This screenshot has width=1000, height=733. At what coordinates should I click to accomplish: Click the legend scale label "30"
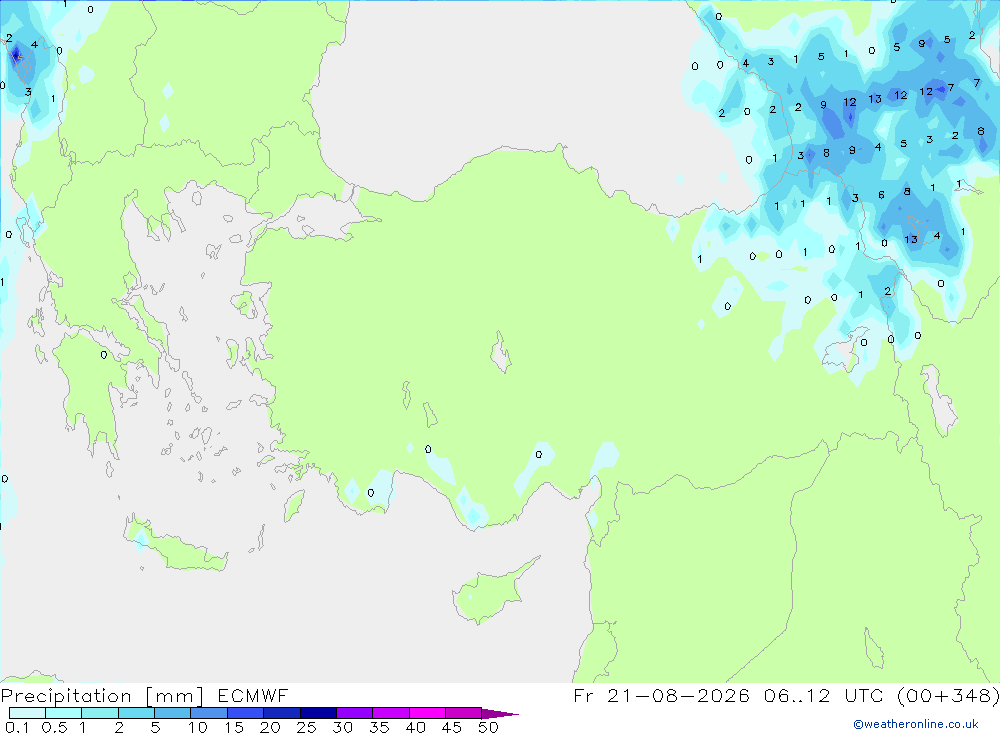tap(342, 727)
